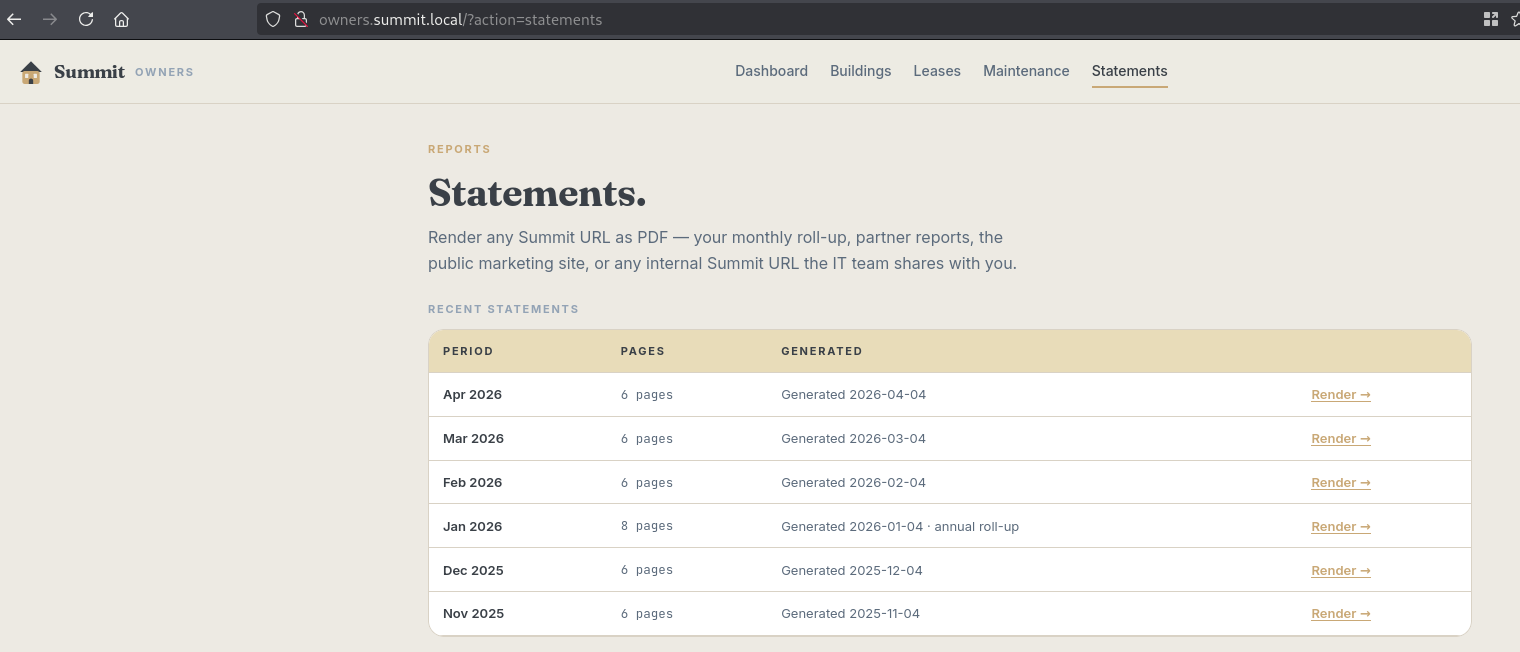Click the Jan 2026 period cell
Viewport: 1520px width, 652px height.
(472, 527)
